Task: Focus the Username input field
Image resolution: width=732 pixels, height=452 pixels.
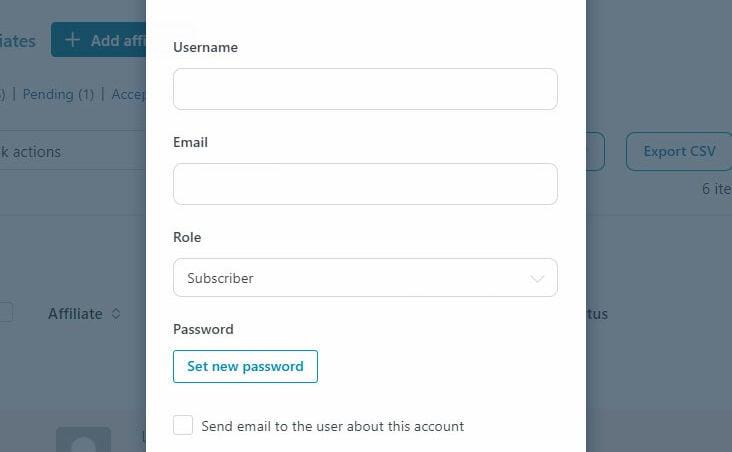Action: (365, 89)
